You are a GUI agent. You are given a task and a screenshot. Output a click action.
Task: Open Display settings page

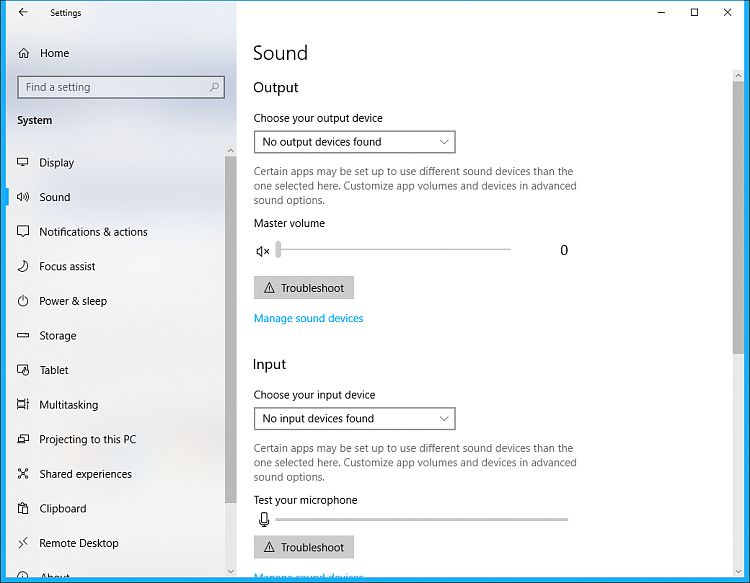[x=56, y=163]
